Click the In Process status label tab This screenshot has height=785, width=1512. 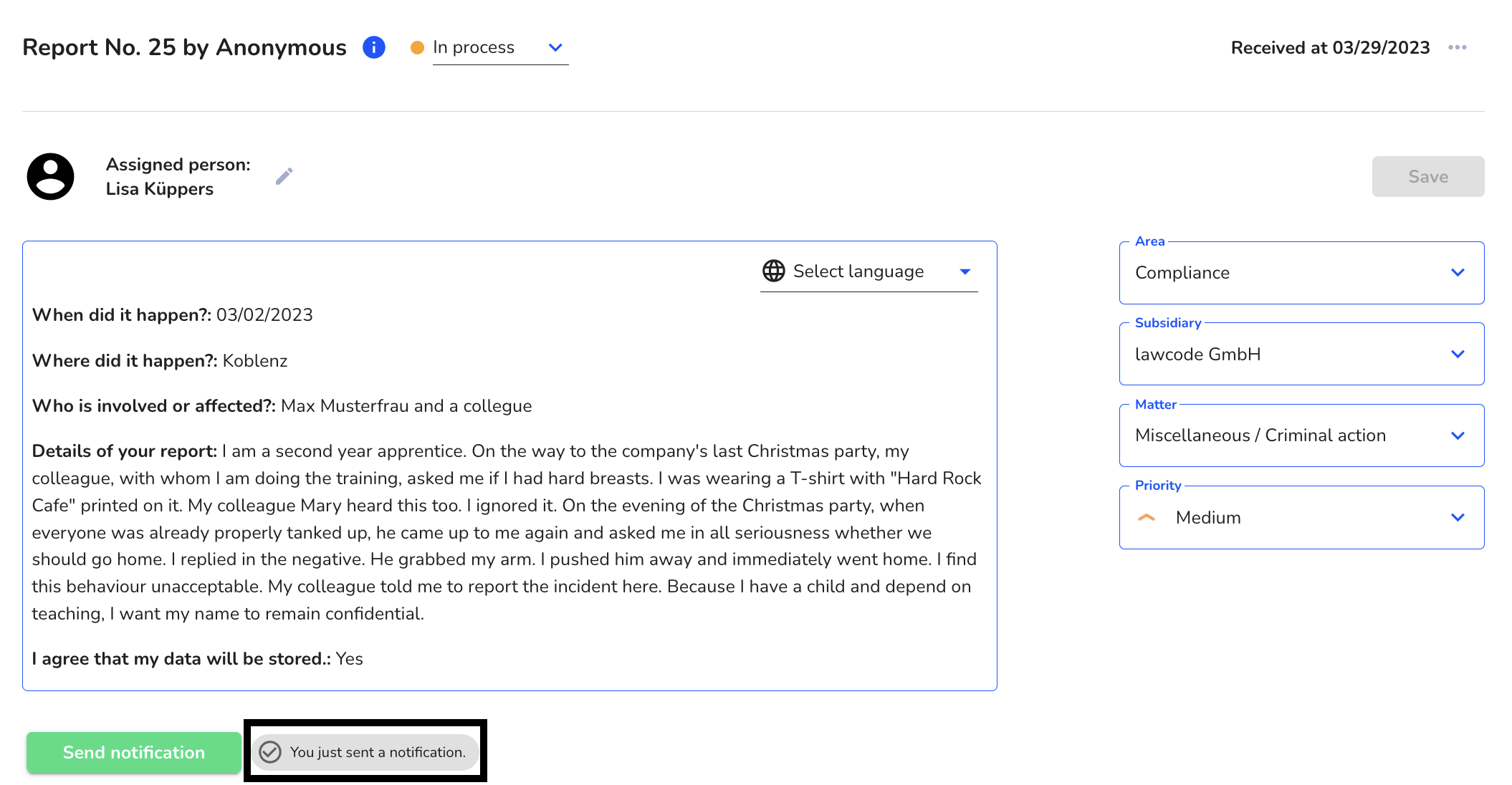tap(490, 47)
